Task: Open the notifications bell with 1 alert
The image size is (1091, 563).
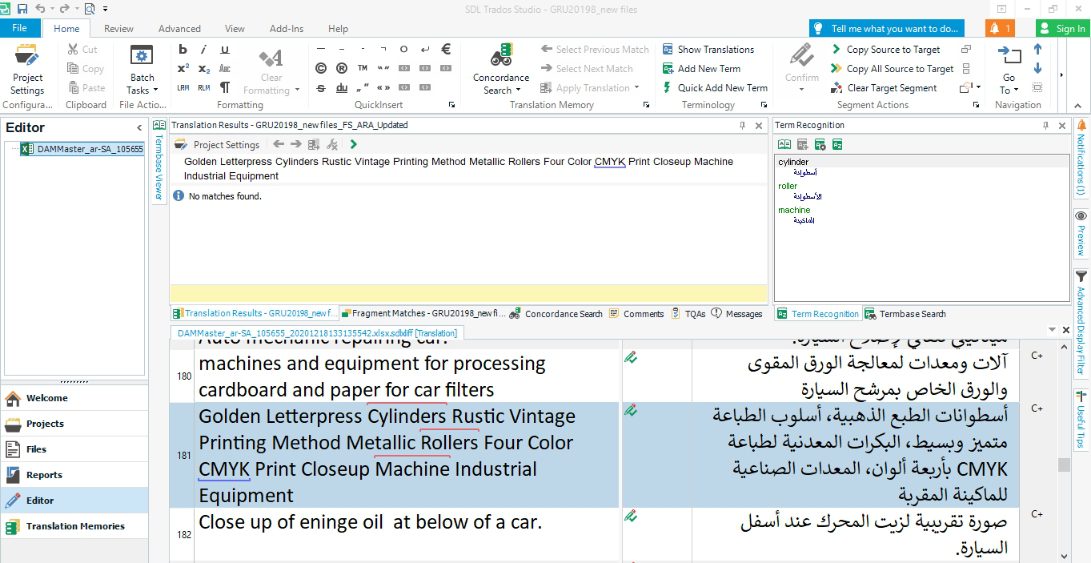Action: 999,29
